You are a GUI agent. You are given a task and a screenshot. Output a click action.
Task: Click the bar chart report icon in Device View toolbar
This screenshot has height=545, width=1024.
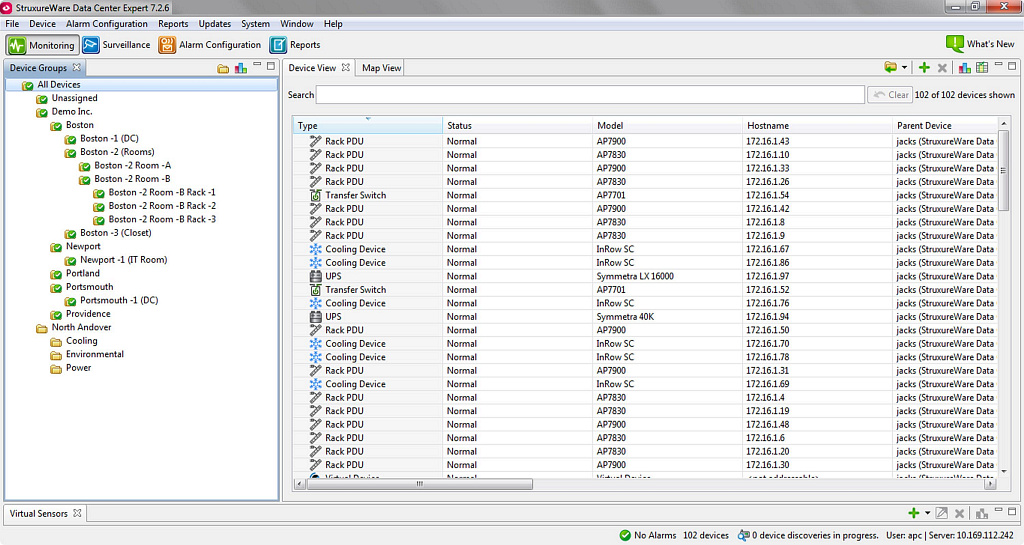pos(965,67)
